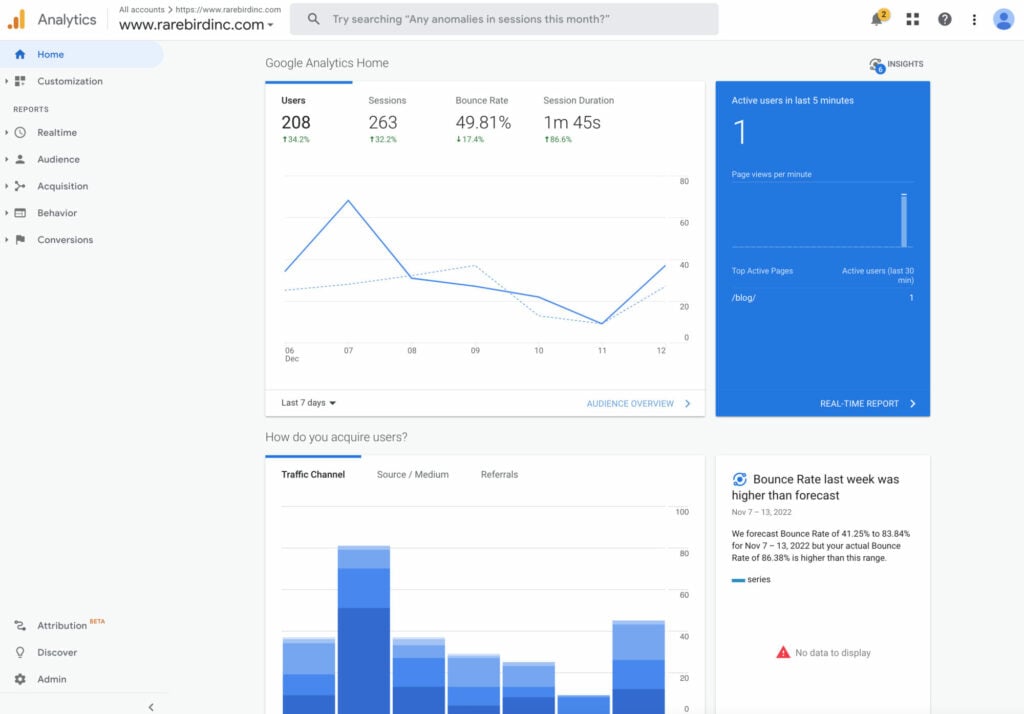
Task: Click the user account avatar
Action: (x=1003, y=19)
